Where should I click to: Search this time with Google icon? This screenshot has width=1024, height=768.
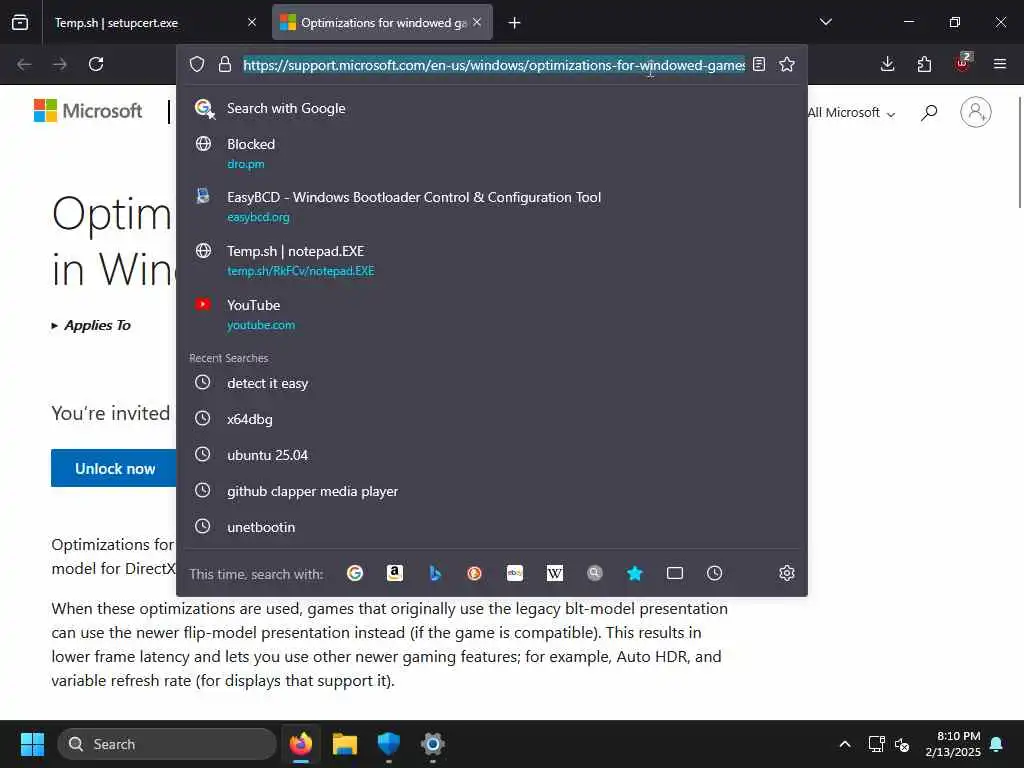tap(355, 573)
